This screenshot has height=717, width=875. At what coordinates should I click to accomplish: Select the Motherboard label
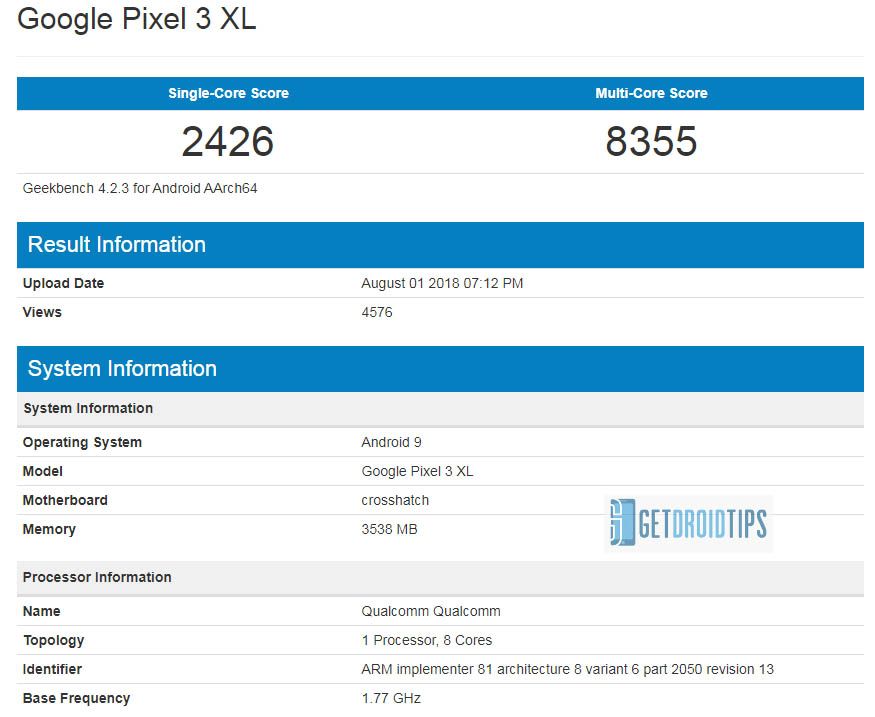pyautogui.click(x=65, y=501)
